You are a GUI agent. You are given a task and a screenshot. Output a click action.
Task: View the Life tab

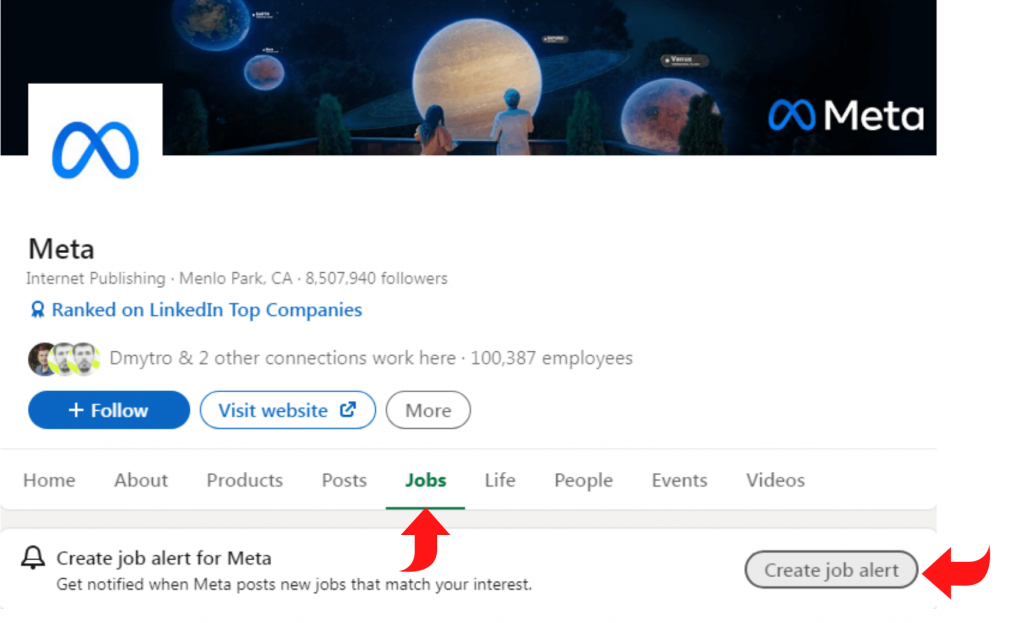[x=499, y=480]
